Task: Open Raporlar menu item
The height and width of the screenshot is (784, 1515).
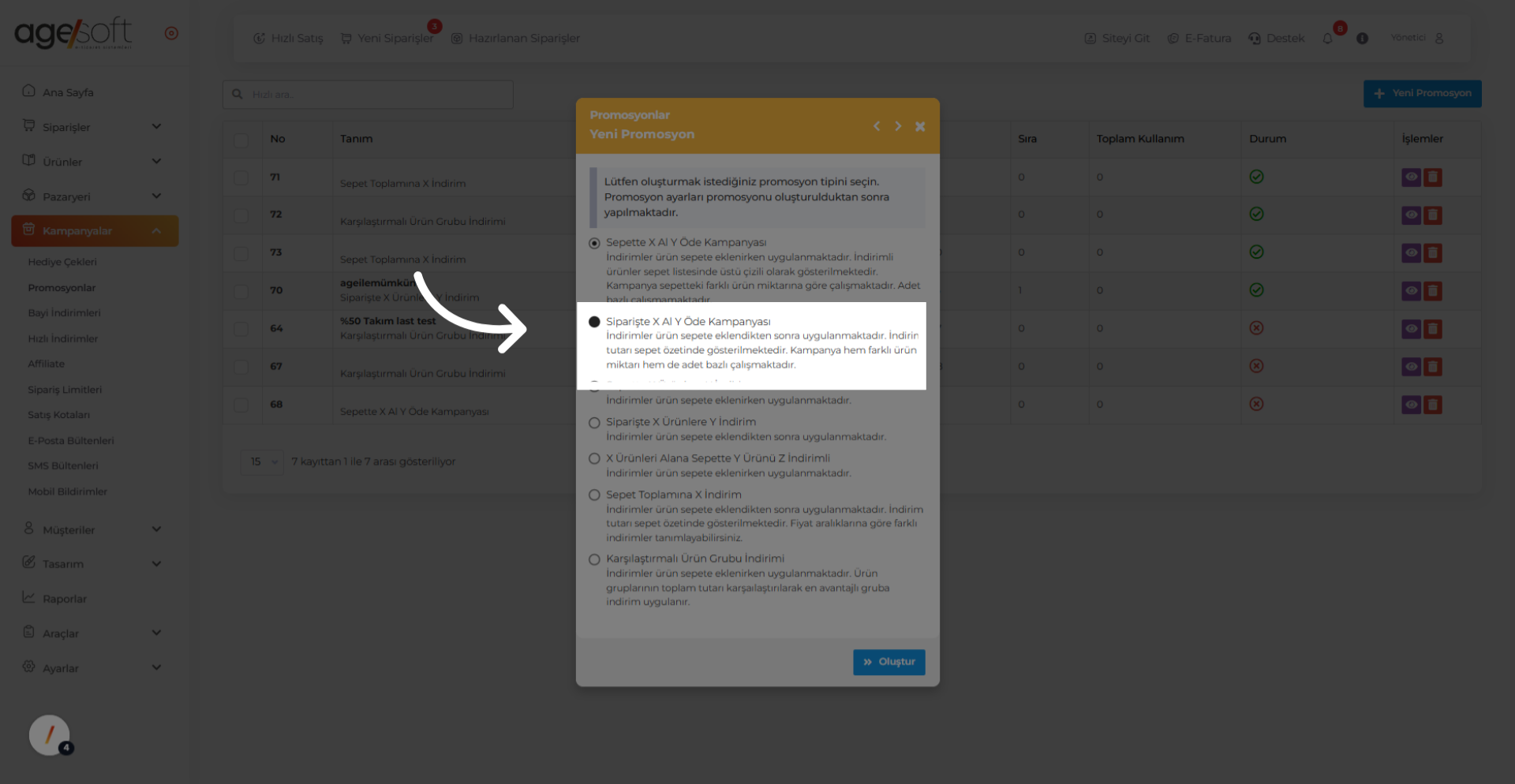Action: click(65, 599)
